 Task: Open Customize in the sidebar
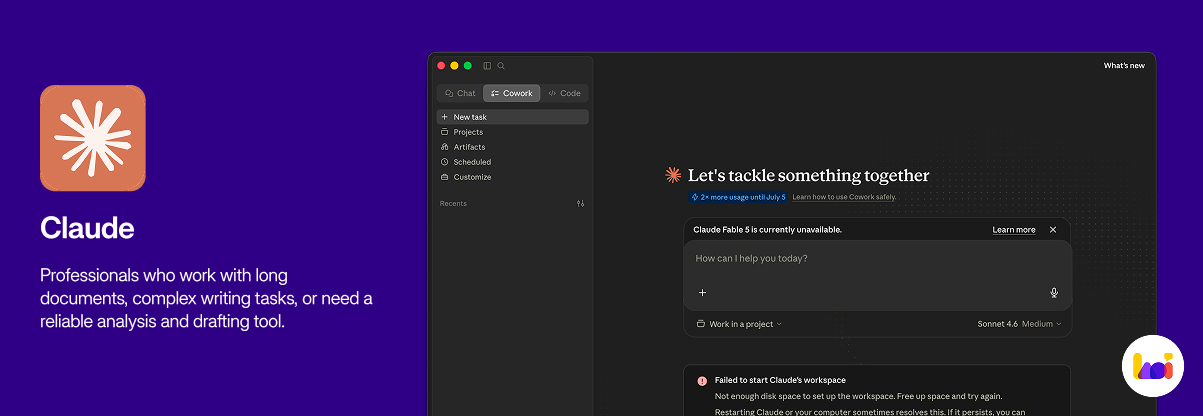[x=512, y=177]
